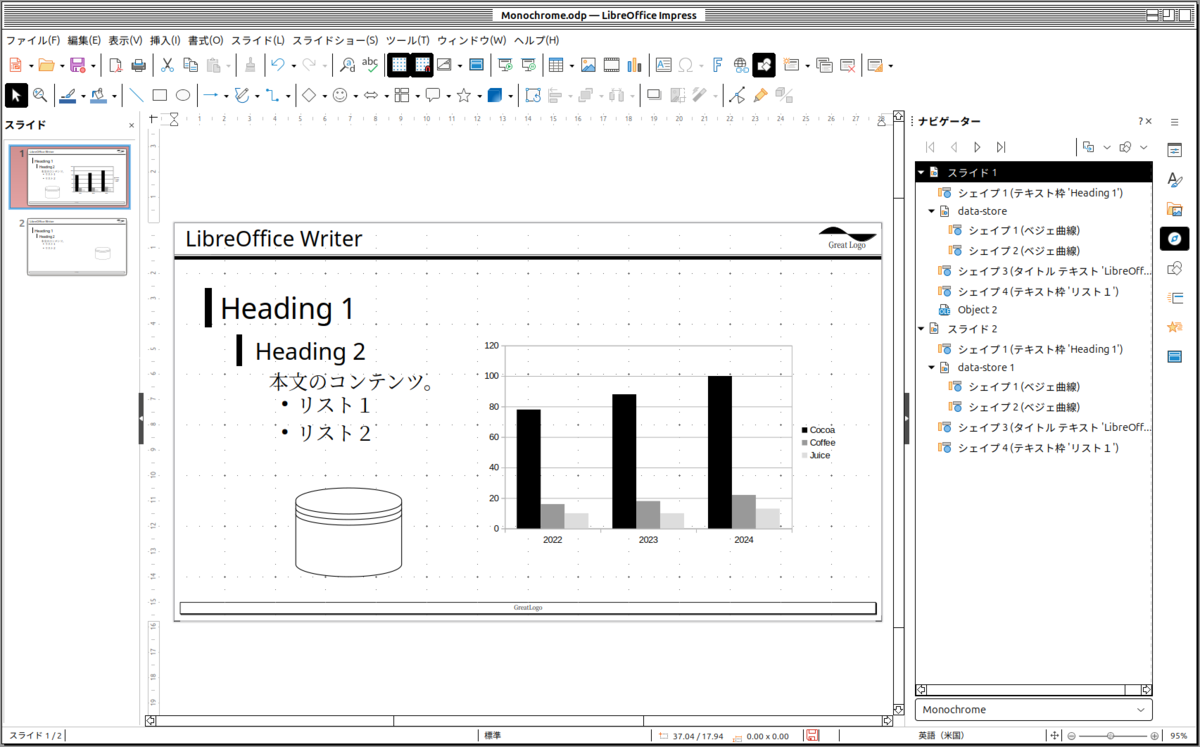Screen dimensions: 1200x747
Task: Open the ツール(T) menu
Action: pyautogui.click(x=408, y=40)
